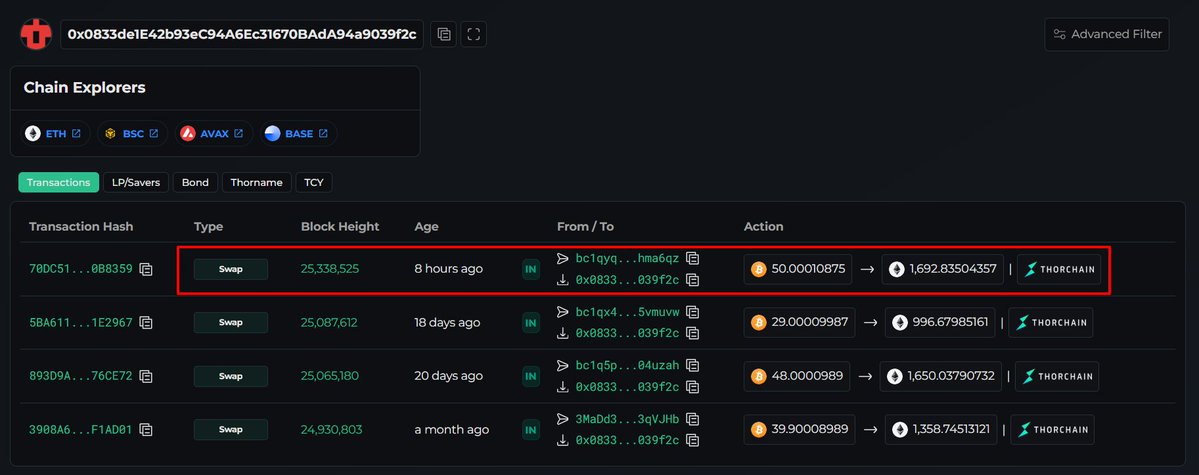The height and width of the screenshot is (475, 1199).
Task: Switch to the LP/Savers tab
Action: (136, 183)
